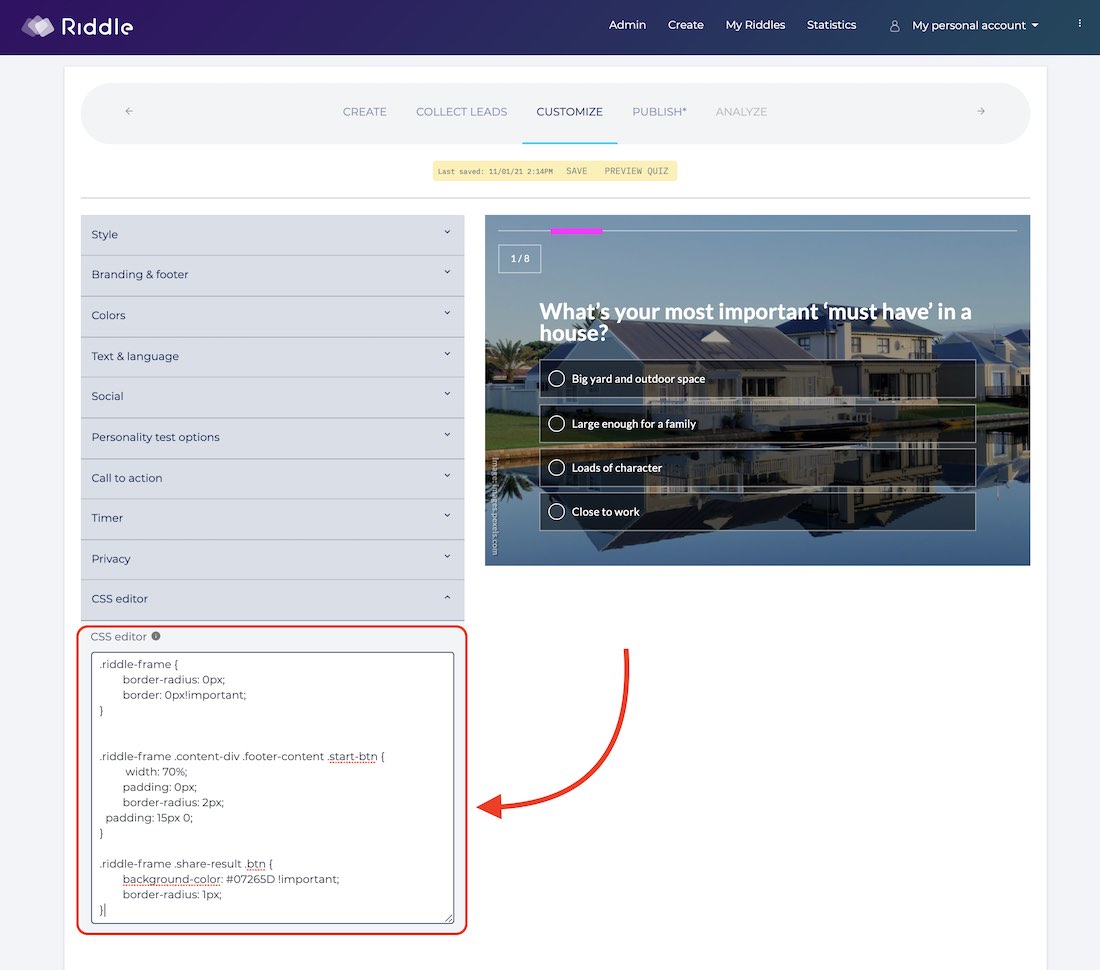Expand the Branding & footer section
The width and height of the screenshot is (1100, 970).
(272, 275)
